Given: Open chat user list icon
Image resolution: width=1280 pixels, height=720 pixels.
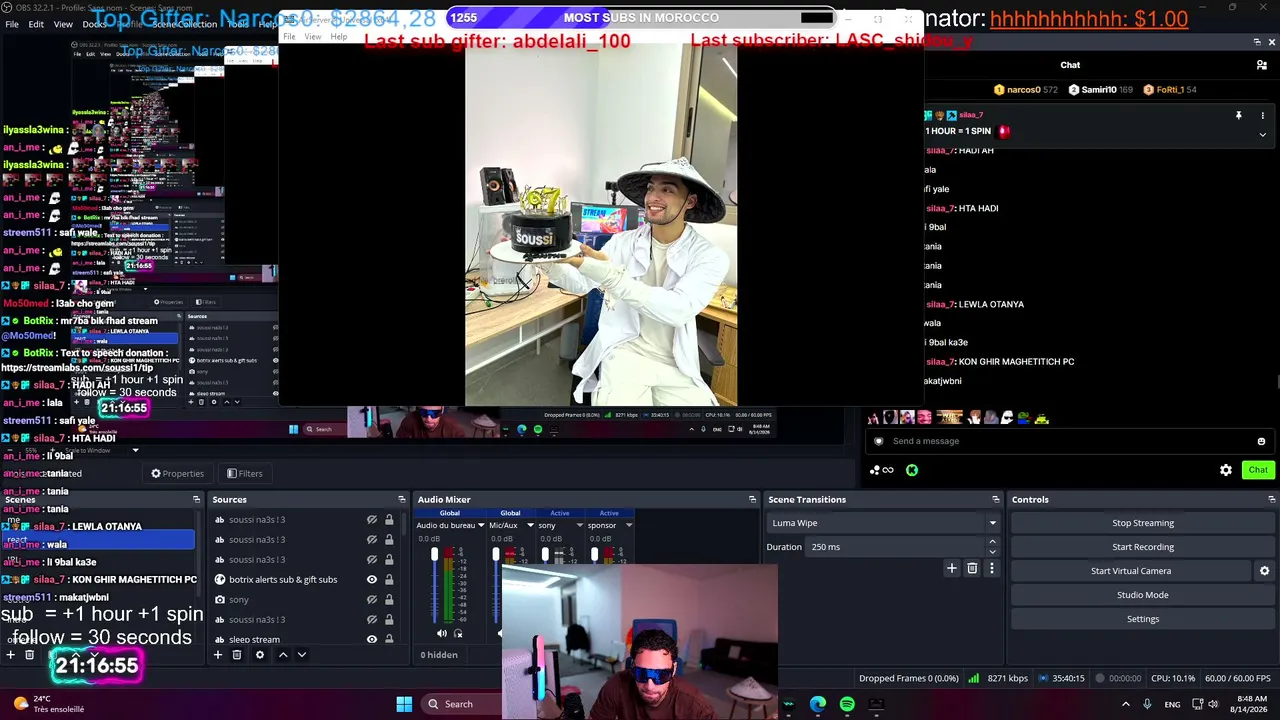Looking at the screenshot, I should tap(1262, 65).
